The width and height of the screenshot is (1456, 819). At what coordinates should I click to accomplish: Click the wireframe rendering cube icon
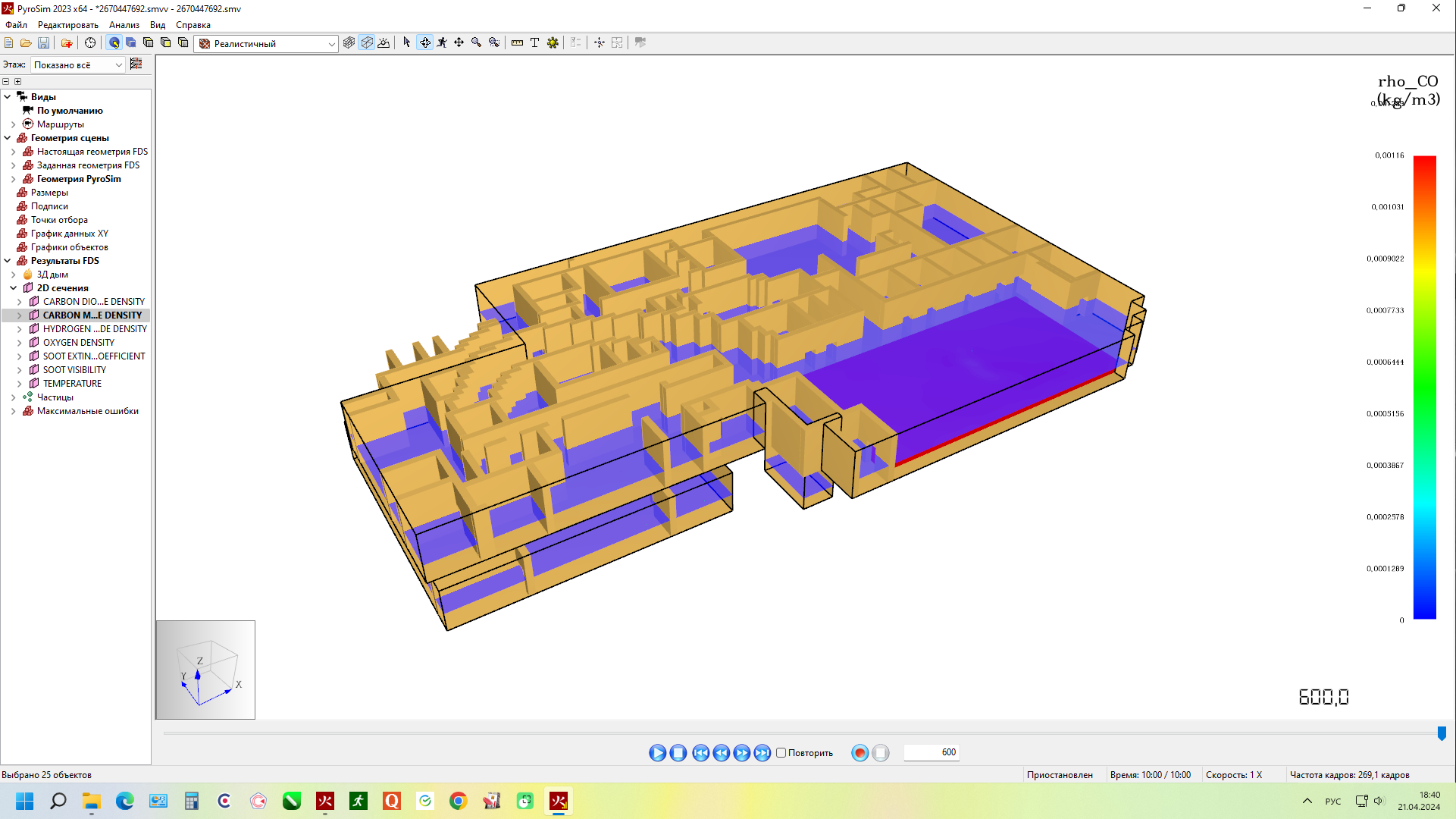[349, 43]
